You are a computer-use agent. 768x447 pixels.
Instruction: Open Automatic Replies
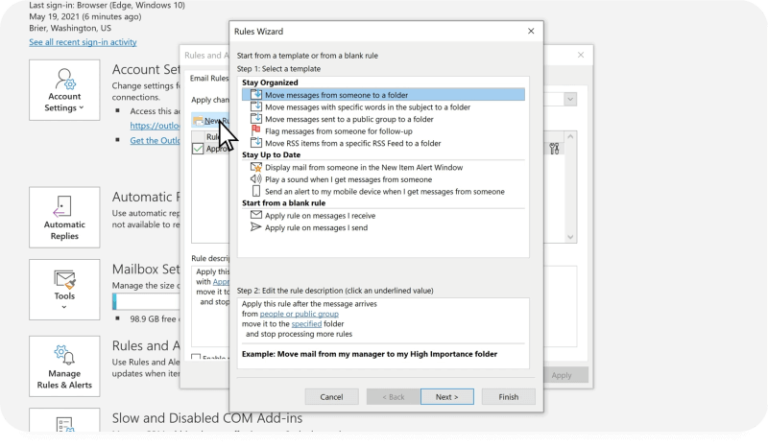pos(64,217)
